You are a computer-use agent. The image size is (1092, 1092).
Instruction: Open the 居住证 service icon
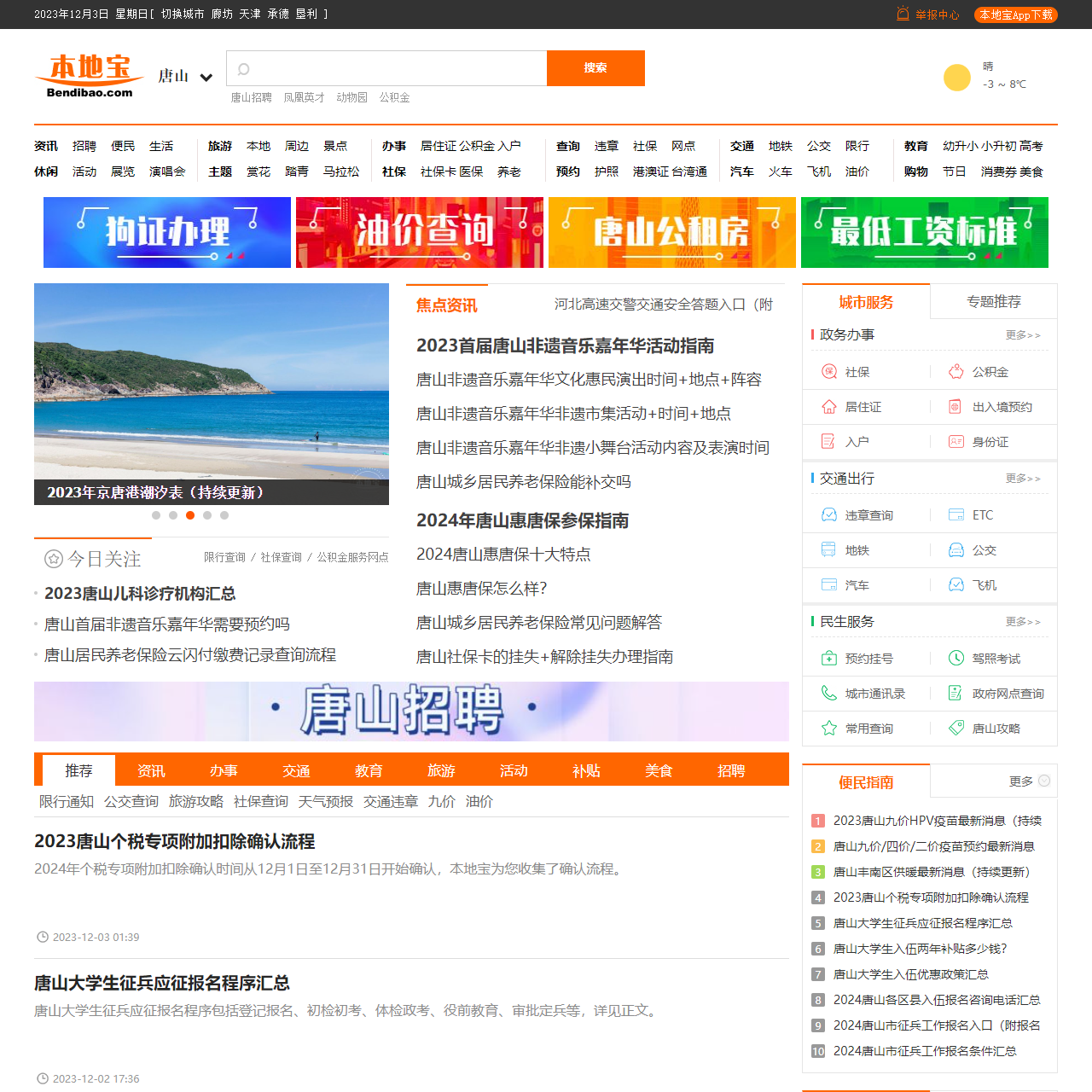pyautogui.click(x=828, y=407)
